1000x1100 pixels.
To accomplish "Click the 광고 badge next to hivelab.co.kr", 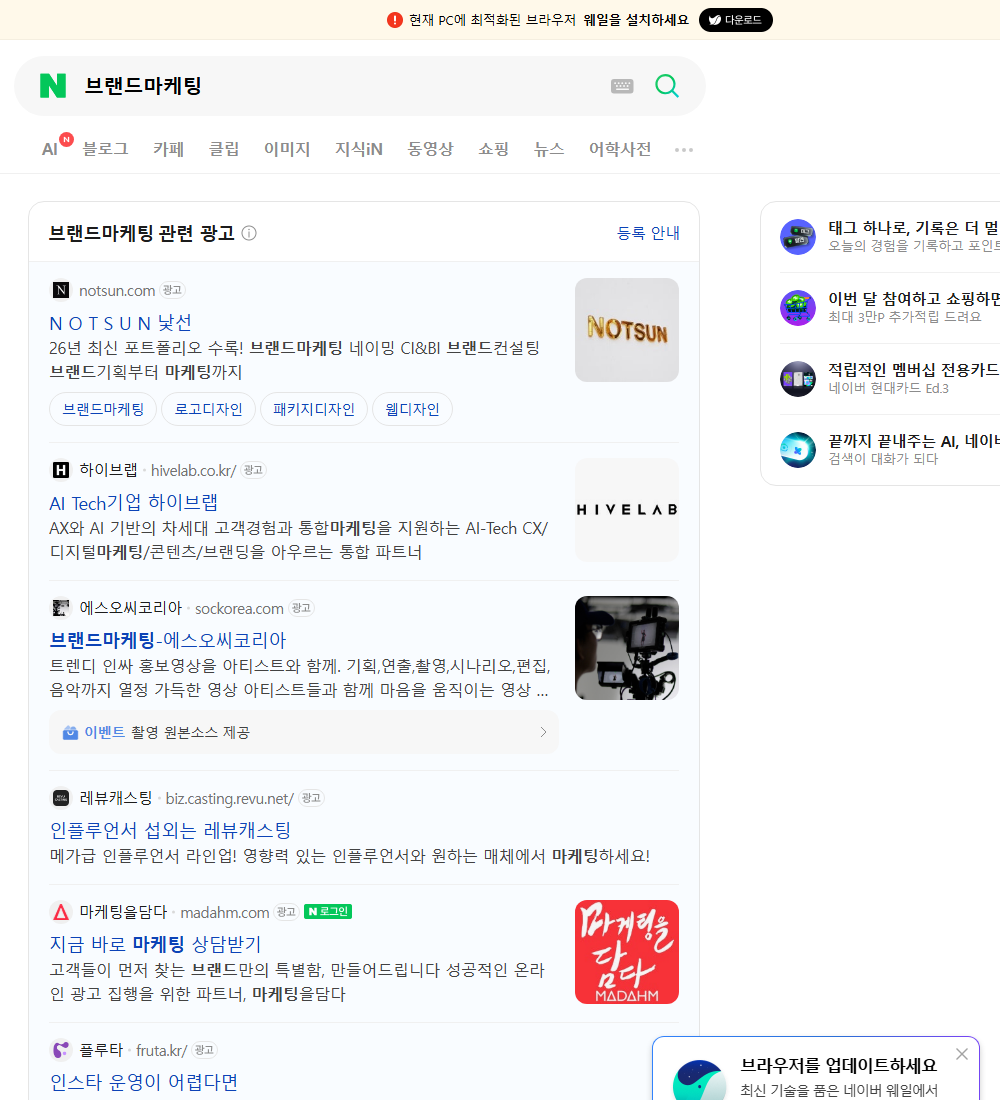I will pyautogui.click(x=253, y=470).
